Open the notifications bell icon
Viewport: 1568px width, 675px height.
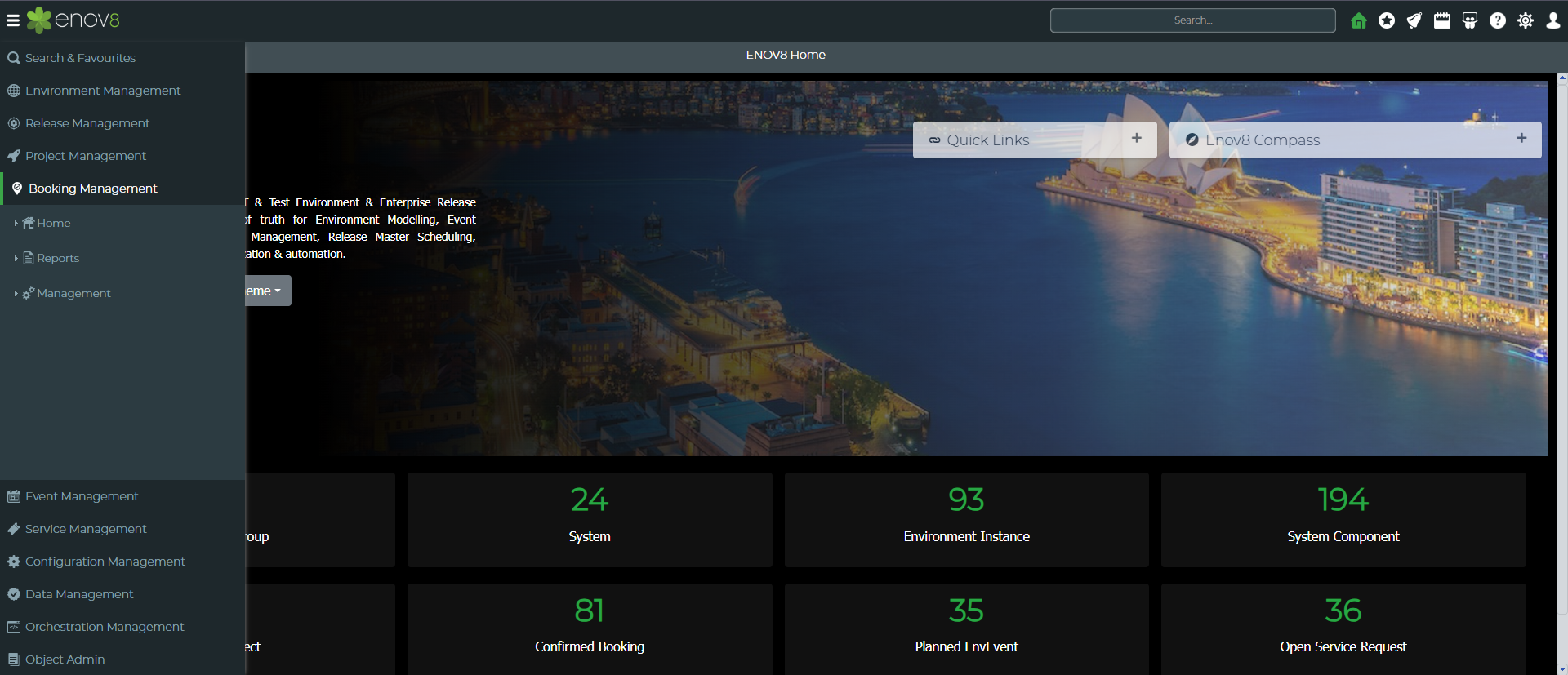1414,20
